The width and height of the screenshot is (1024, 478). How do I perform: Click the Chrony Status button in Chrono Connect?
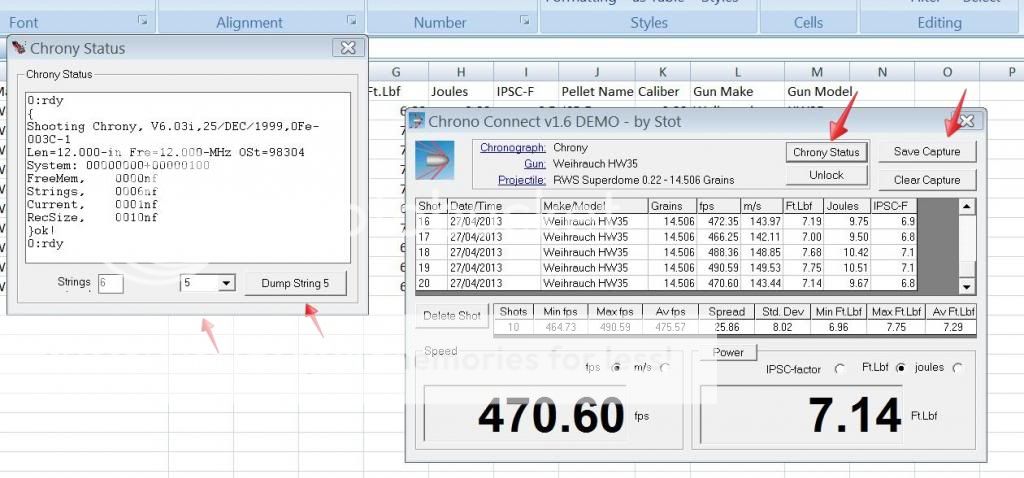pos(826,152)
